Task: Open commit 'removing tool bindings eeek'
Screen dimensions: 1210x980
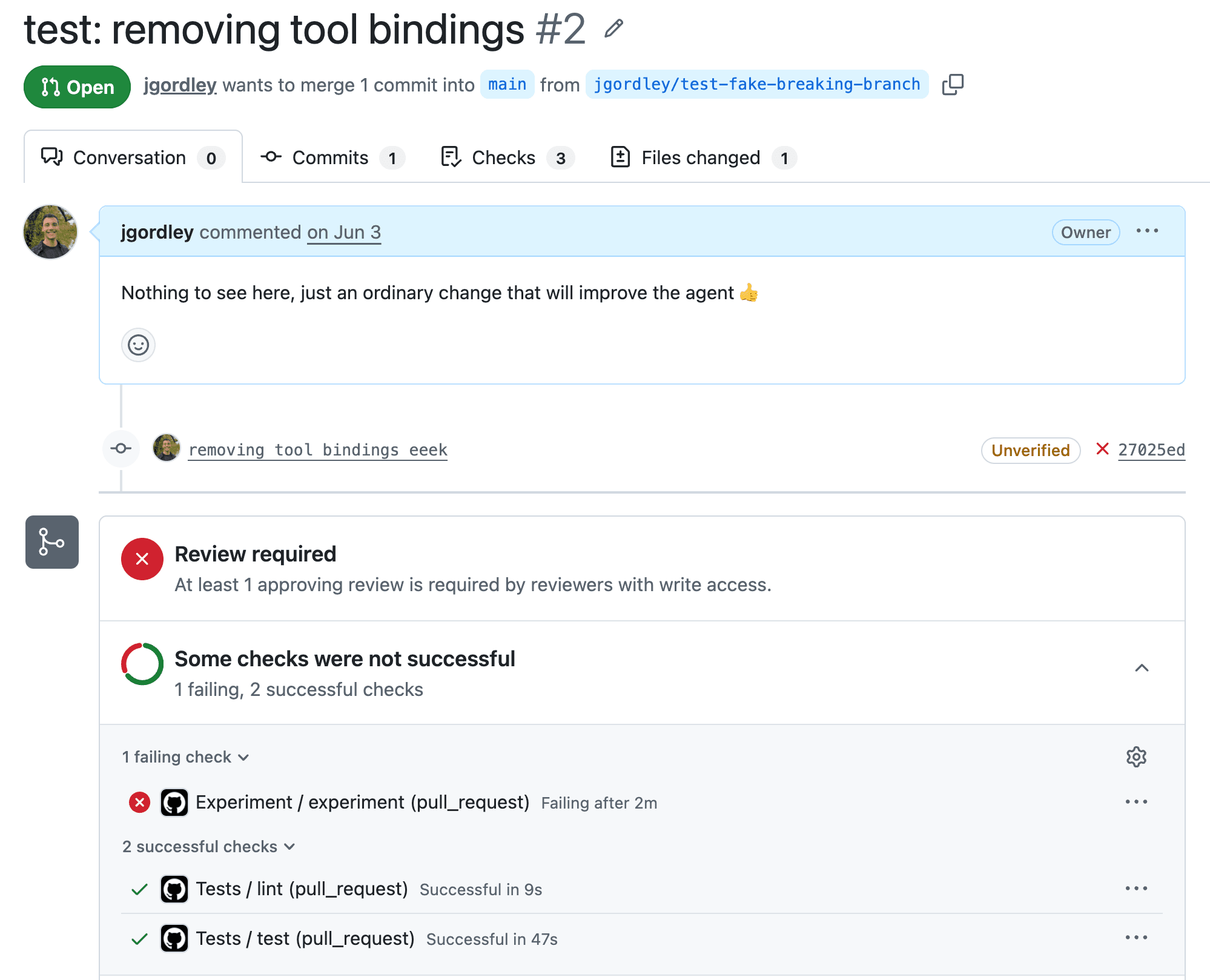Action: [318, 450]
